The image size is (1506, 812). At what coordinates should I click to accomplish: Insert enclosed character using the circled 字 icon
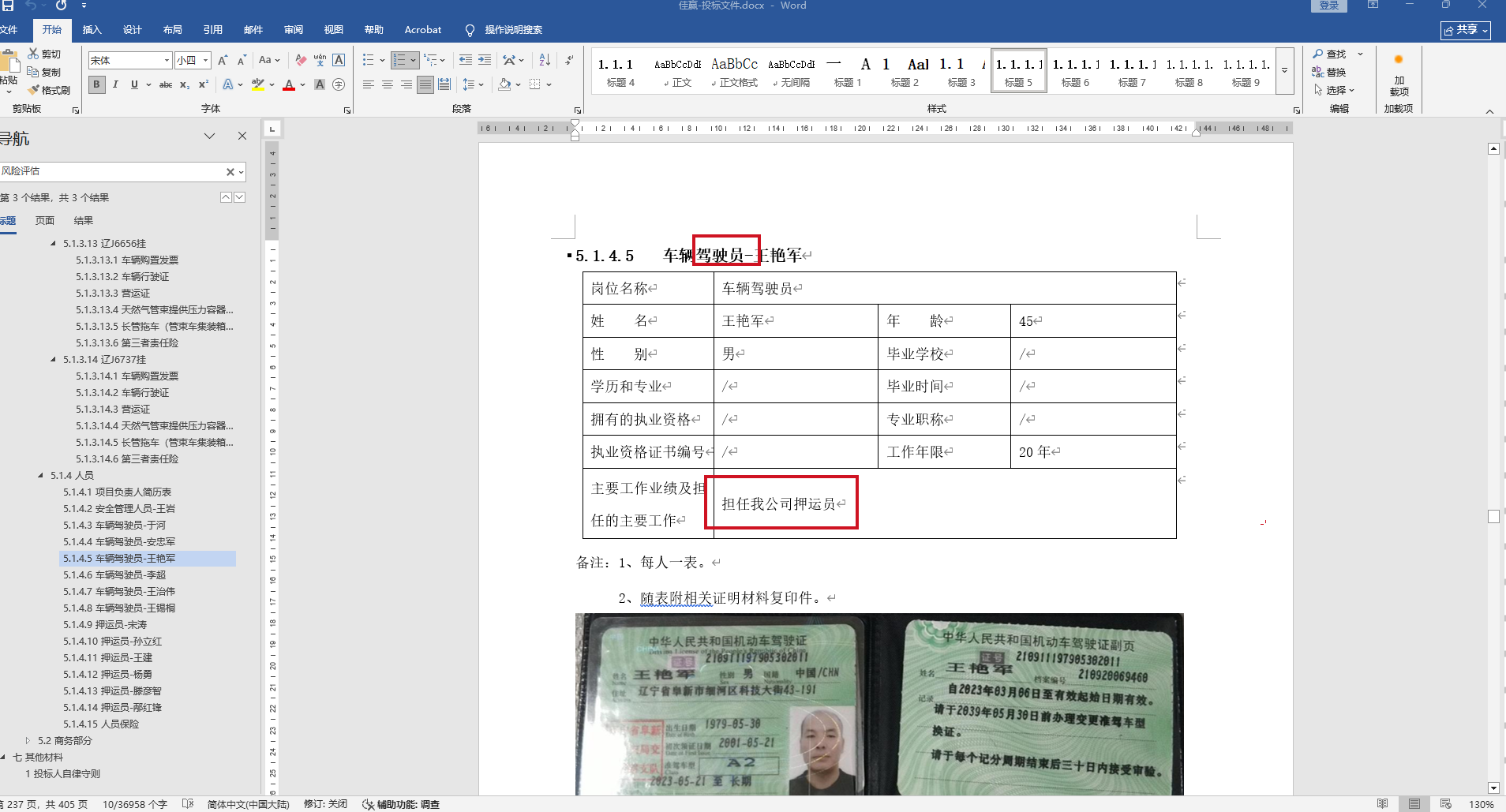[x=339, y=84]
